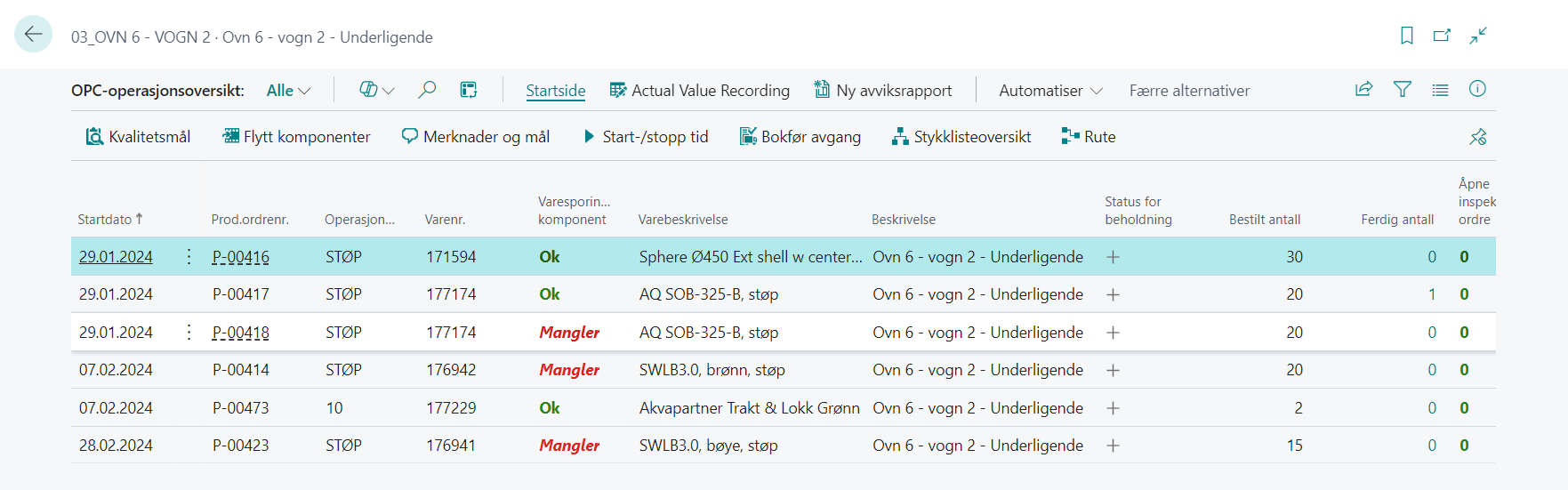Click the bookmark icon
This screenshot has height=490, width=1568.
click(x=1407, y=36)
